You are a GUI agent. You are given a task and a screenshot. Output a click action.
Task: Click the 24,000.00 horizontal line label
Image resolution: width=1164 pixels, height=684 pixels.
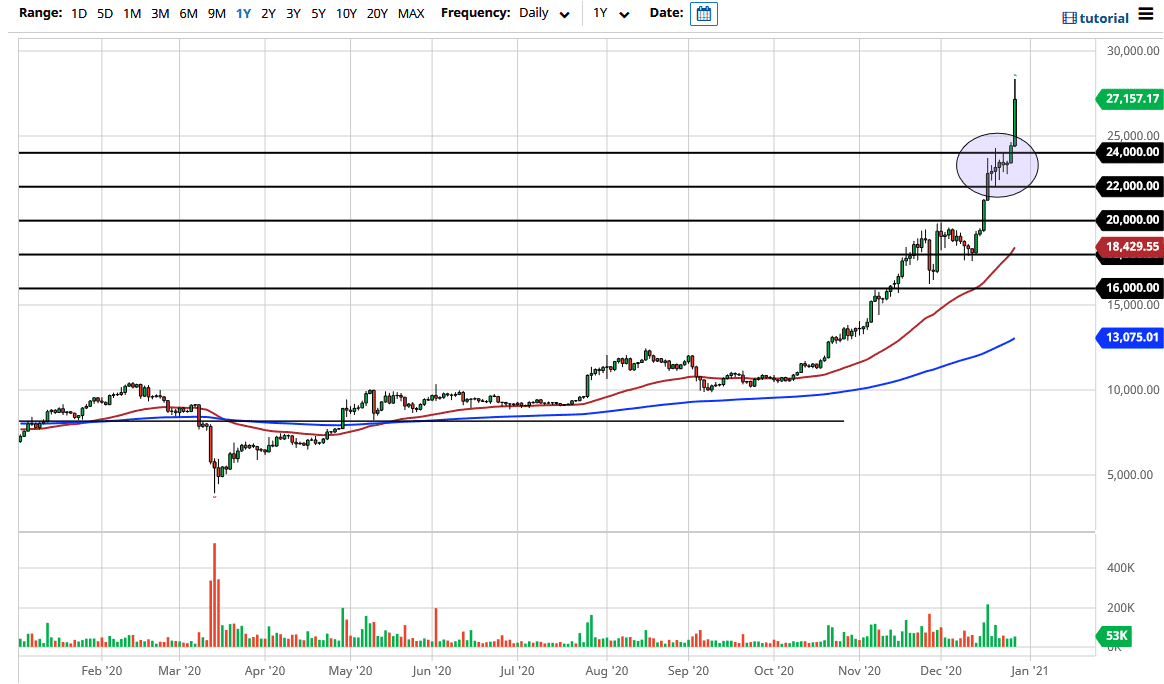tap(1131, 153)
